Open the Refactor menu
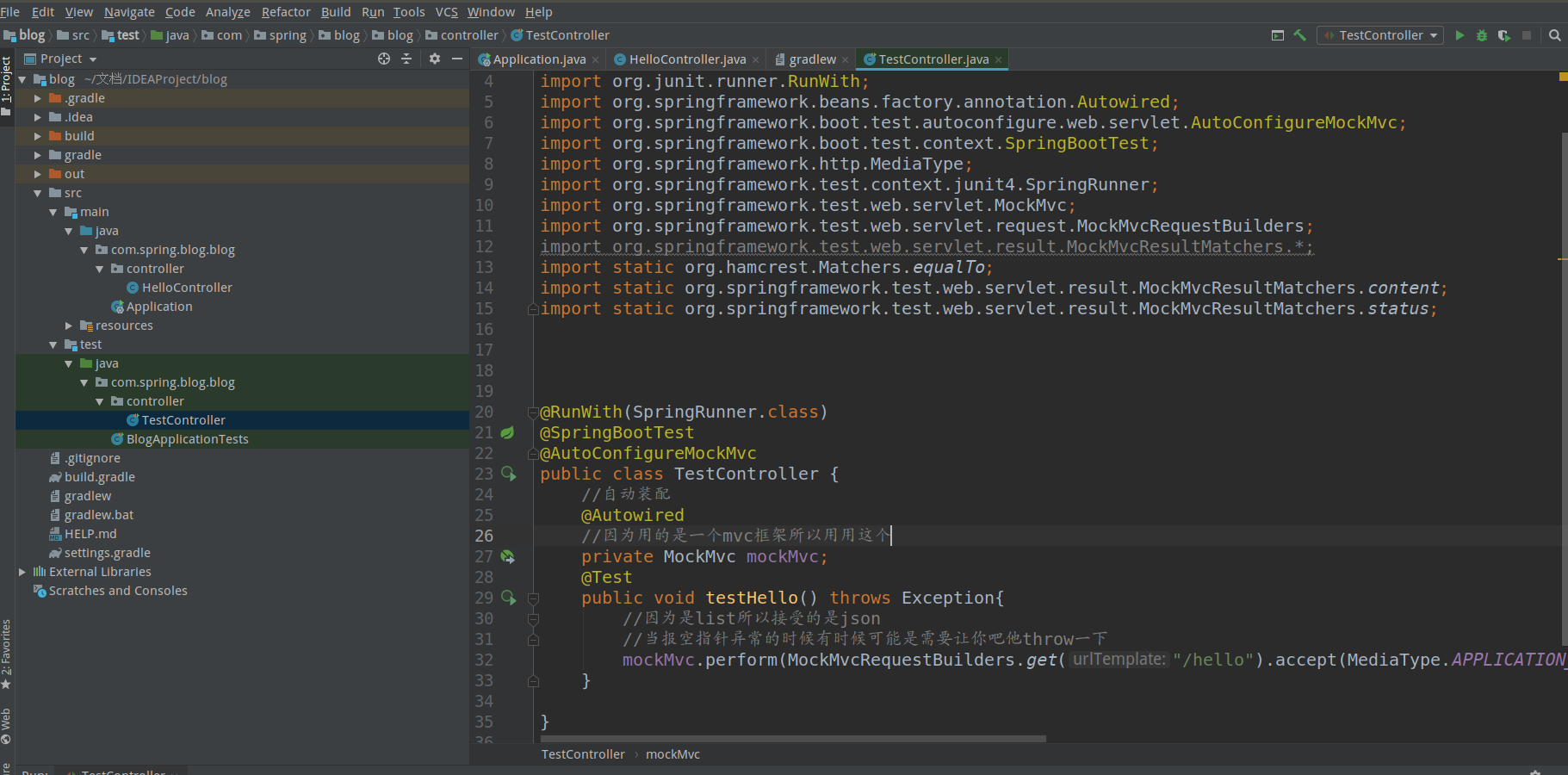The image size is (1568, 775). click(286, 12)
